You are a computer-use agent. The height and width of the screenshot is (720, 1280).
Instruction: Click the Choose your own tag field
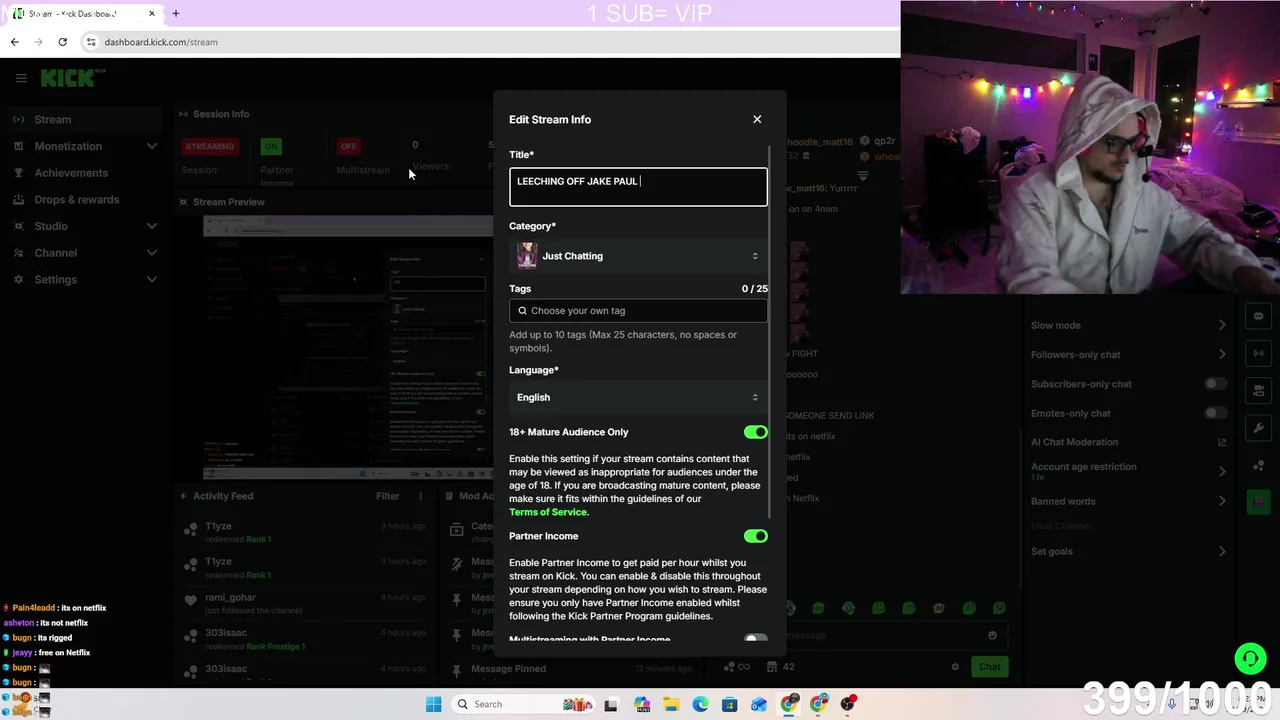pyautogui.click(x=638, y=311)
